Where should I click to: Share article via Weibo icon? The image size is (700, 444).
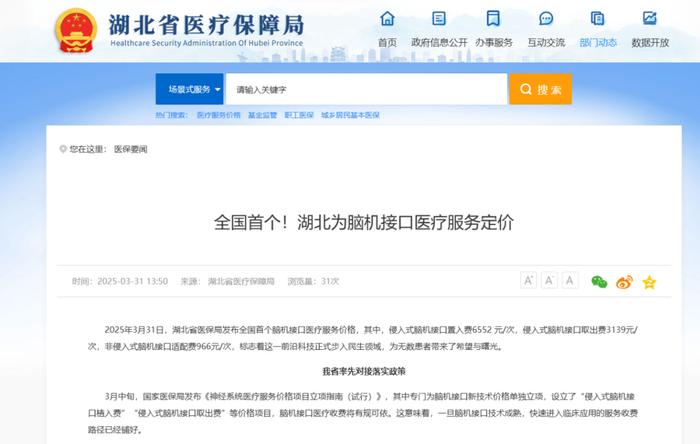tap(624, 282)
